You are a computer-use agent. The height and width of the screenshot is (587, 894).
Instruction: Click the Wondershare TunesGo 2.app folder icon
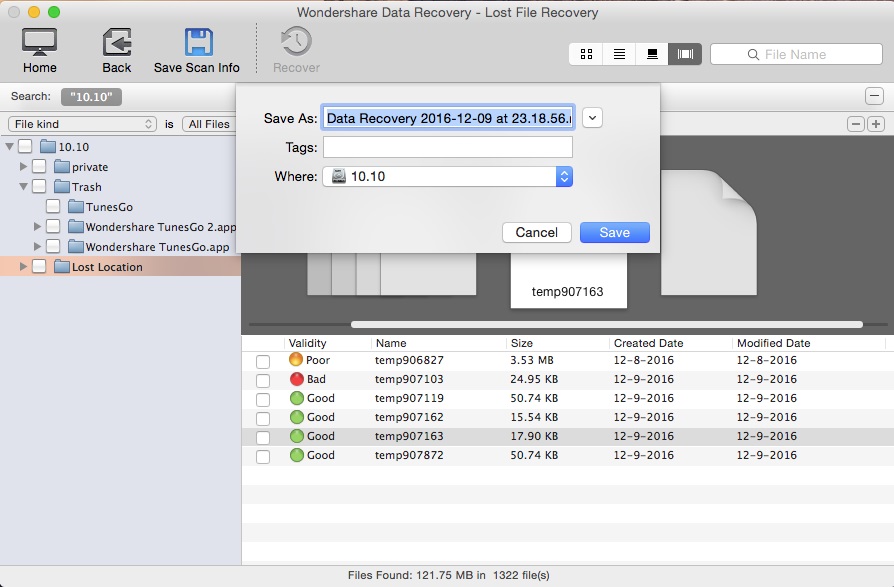(x=75, y=226)
